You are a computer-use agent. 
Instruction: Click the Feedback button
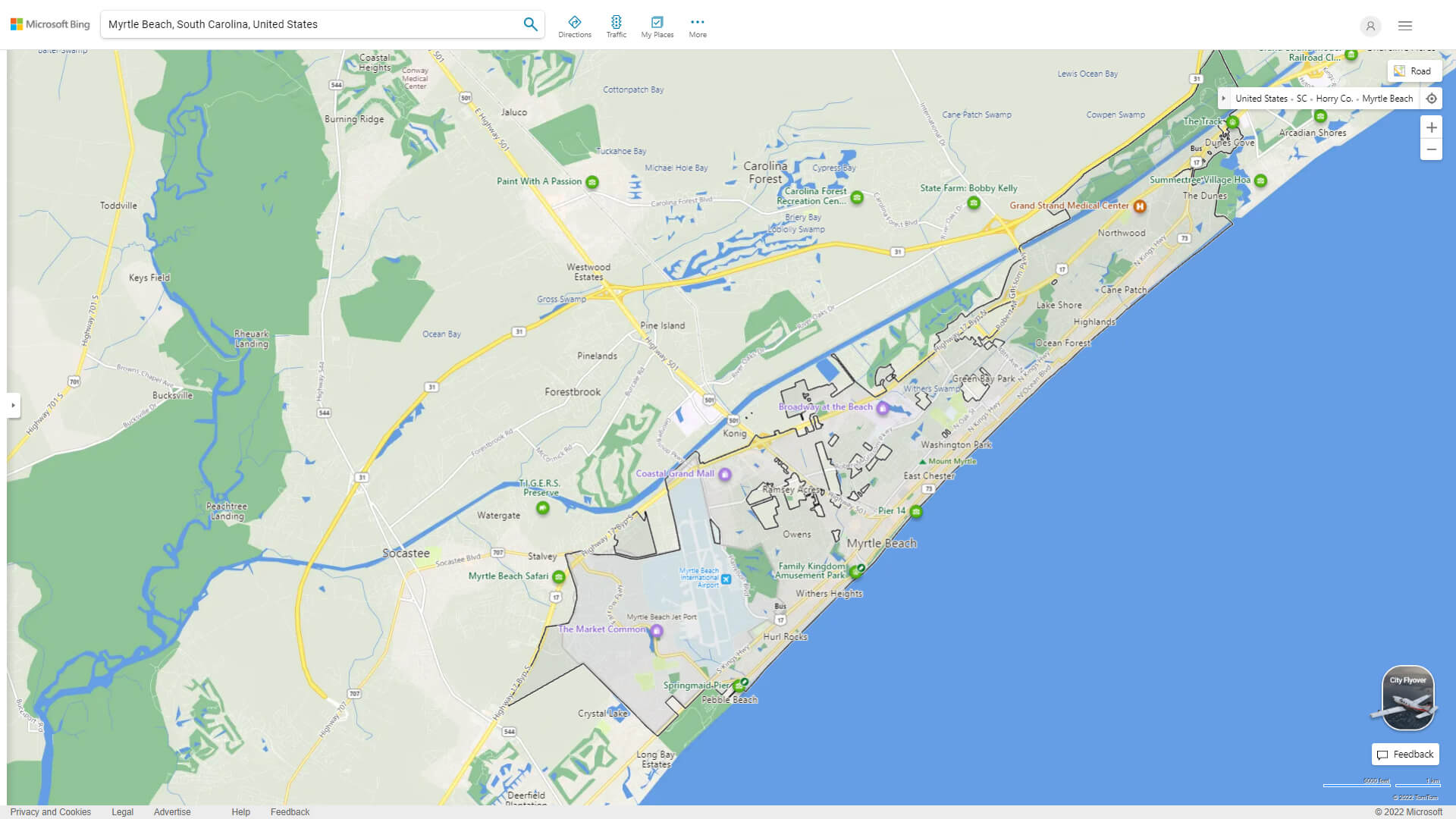pyautogui.click(x=1404, y=754)
